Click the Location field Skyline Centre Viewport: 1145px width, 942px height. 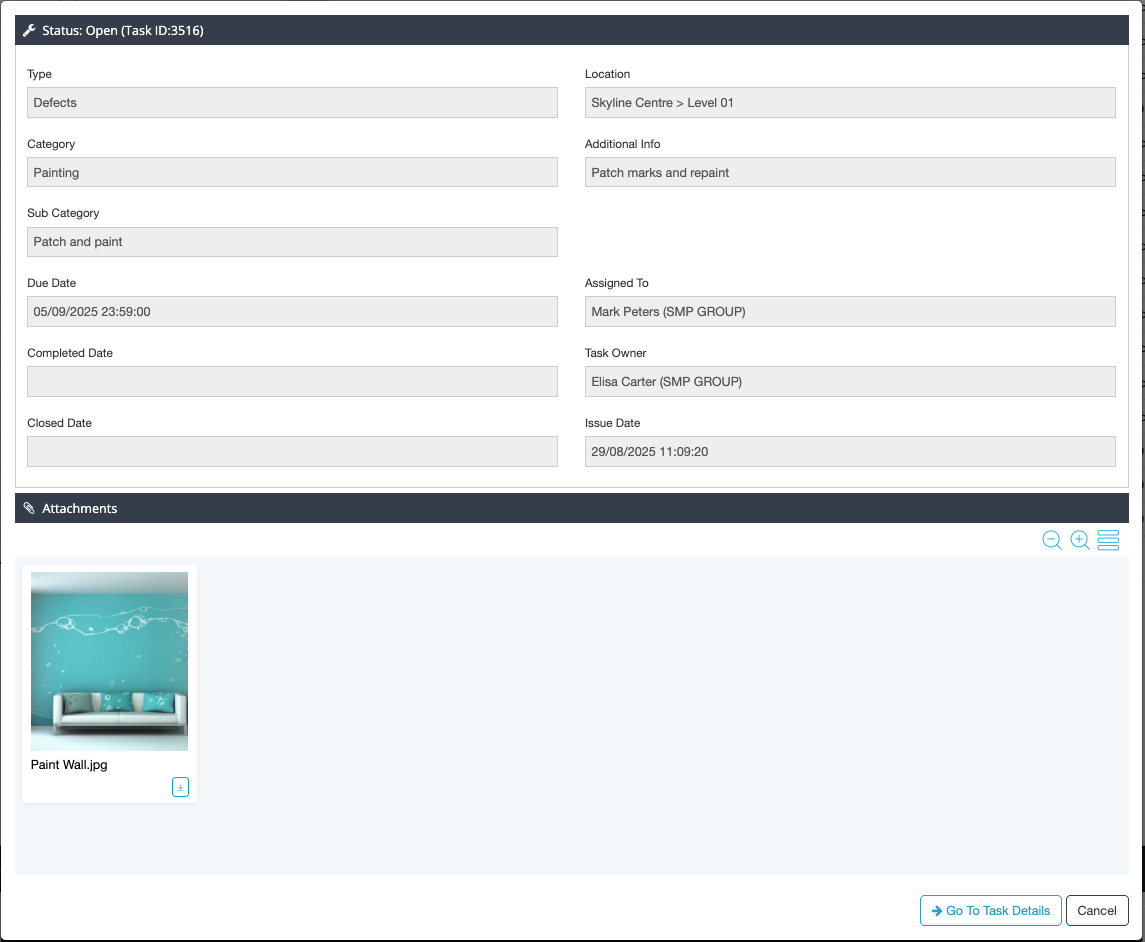coord(849,103)
